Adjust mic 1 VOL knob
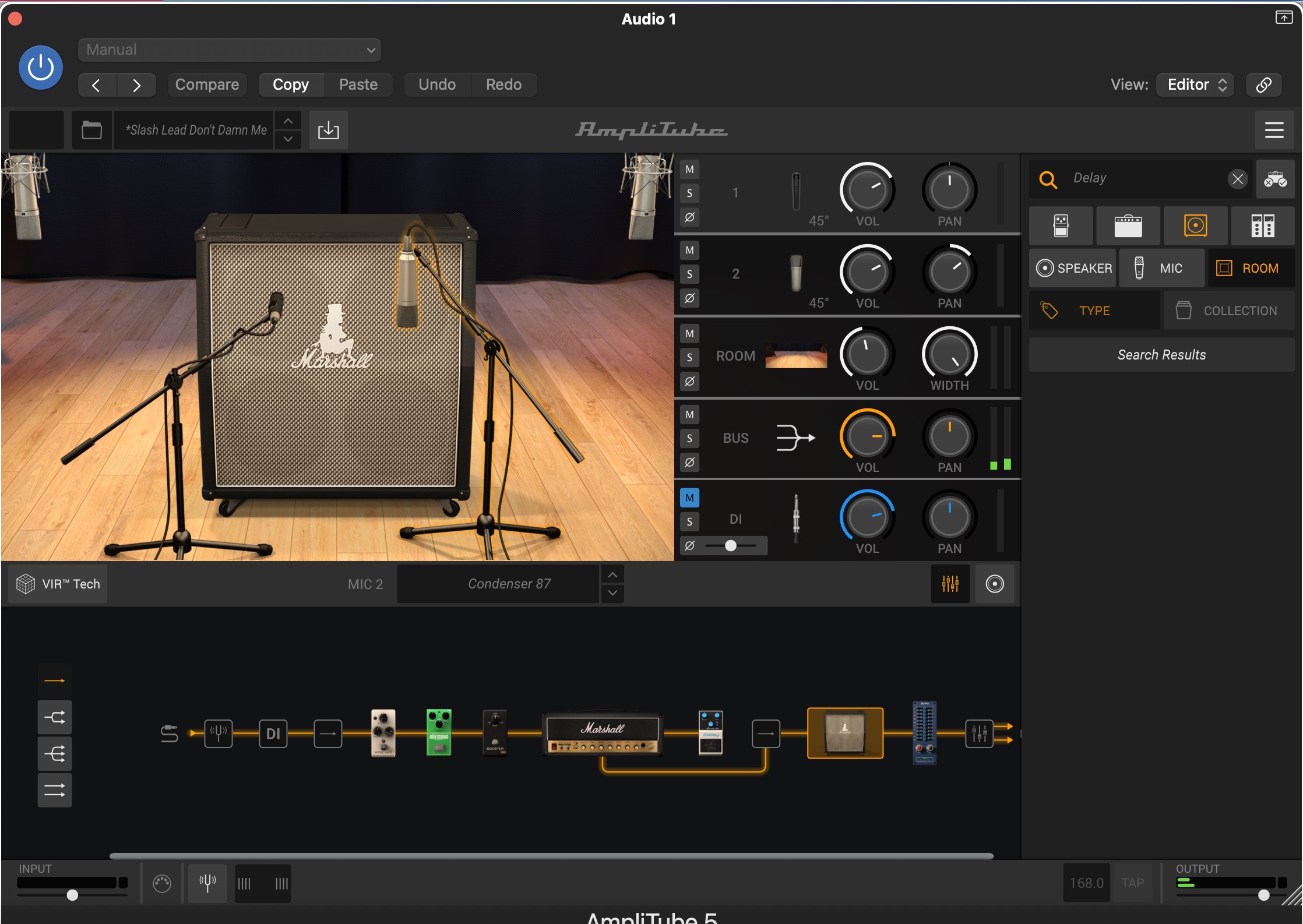1303x924 pixels. (867, 190)
